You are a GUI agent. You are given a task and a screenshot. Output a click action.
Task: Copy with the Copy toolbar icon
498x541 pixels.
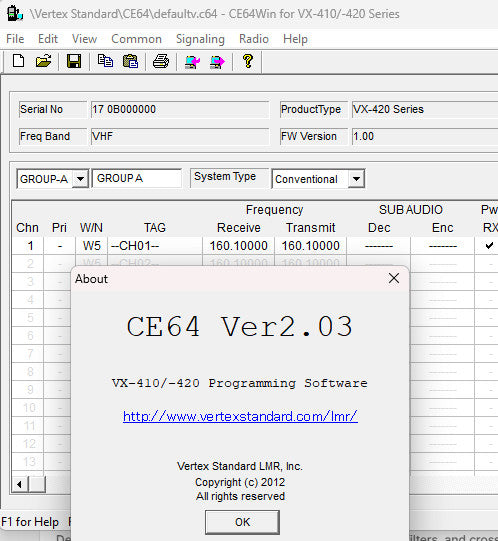pyautogui.click(x=105, y=62)
